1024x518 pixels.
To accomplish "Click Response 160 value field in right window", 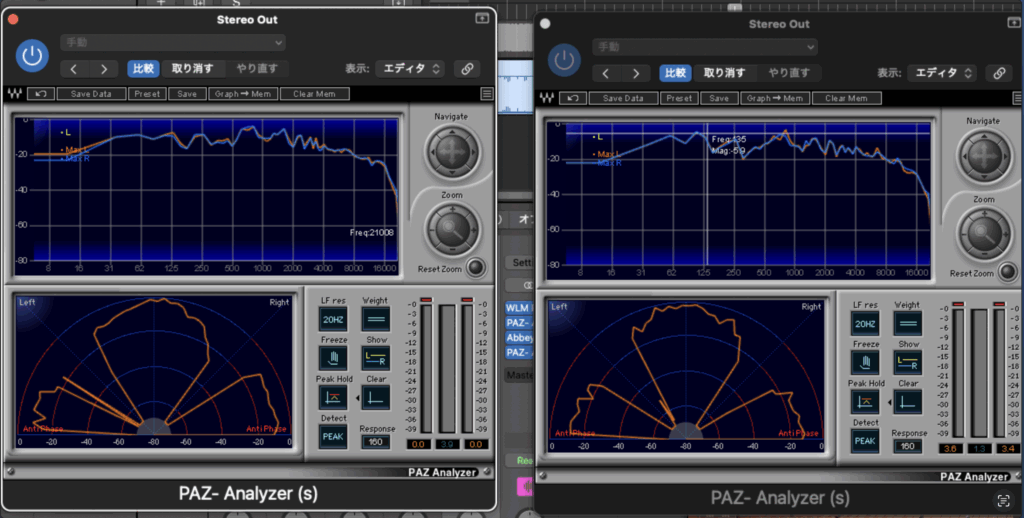I will pos(908,447).
